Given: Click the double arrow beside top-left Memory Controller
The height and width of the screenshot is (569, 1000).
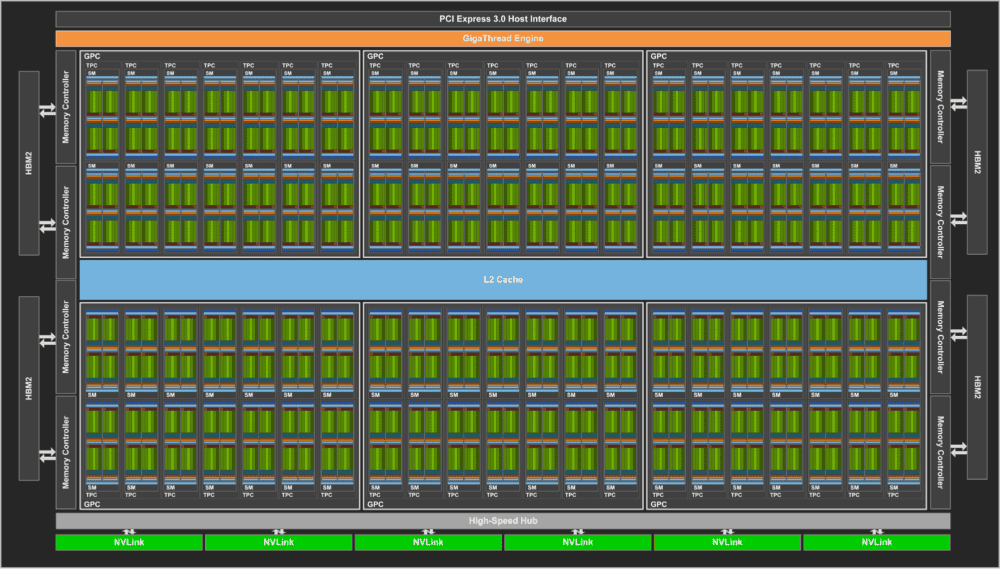Looking at the screenshot, I should coord(47,110).
